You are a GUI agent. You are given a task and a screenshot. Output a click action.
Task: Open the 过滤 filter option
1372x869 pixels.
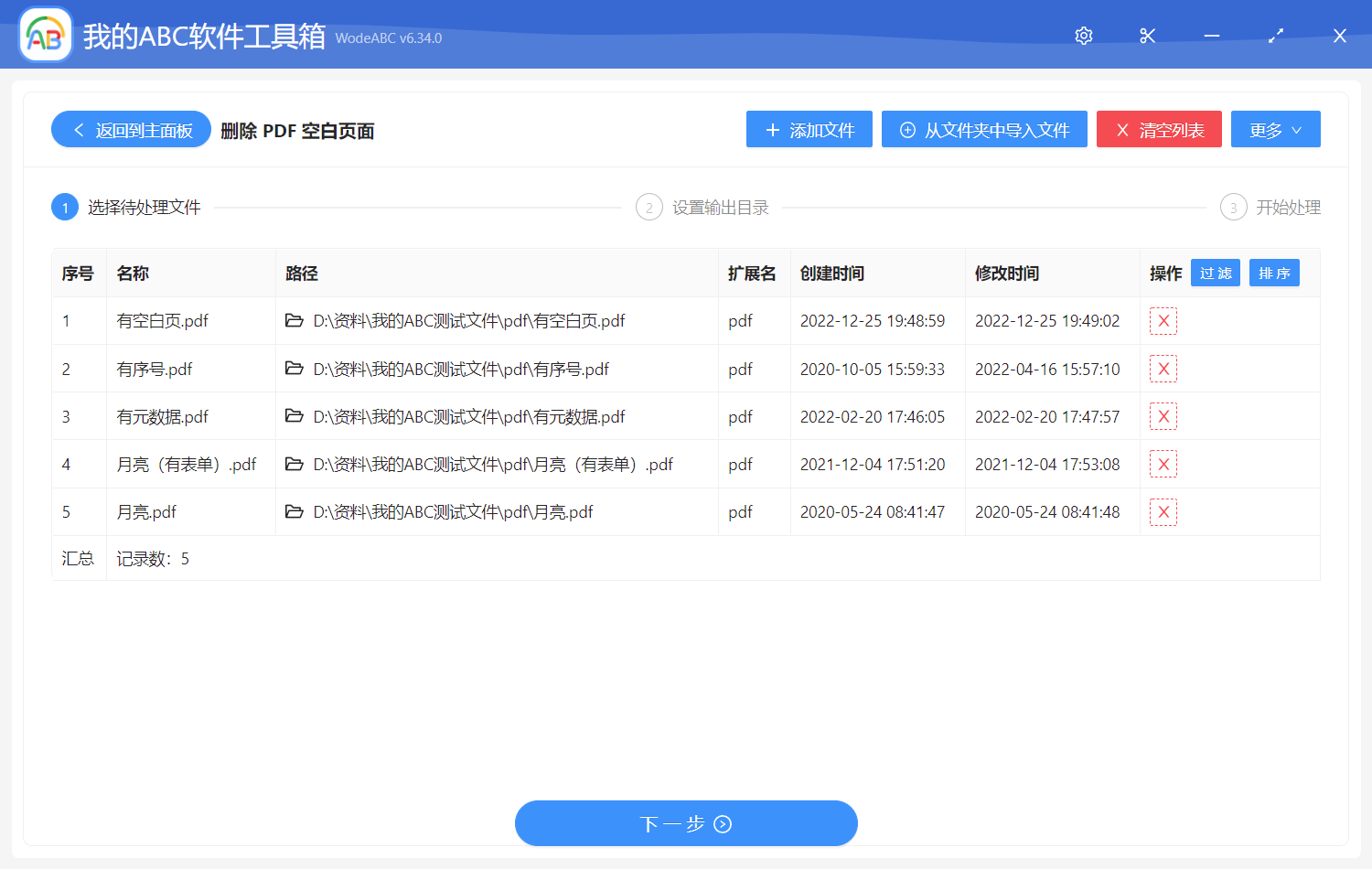(1215, 273)
